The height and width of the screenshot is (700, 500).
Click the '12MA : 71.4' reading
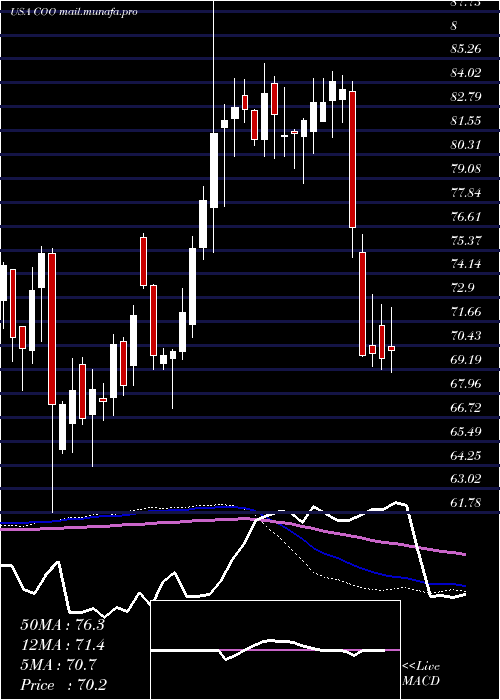tap(62, 645)
